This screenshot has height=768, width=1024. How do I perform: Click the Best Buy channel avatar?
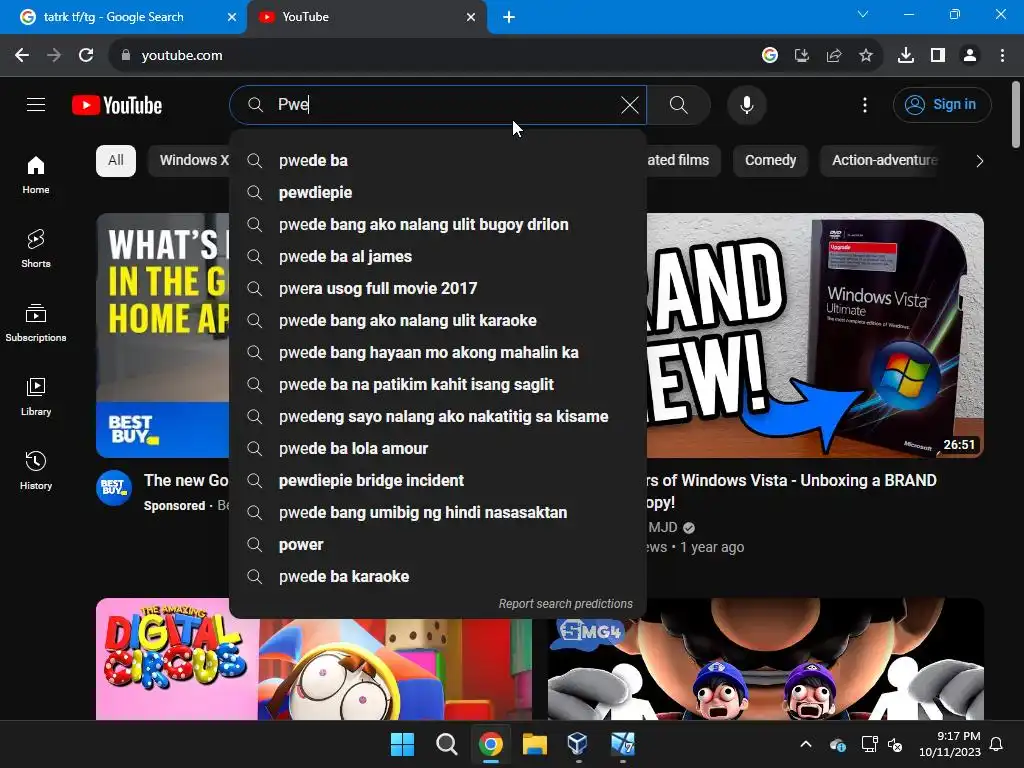point(114,488)
